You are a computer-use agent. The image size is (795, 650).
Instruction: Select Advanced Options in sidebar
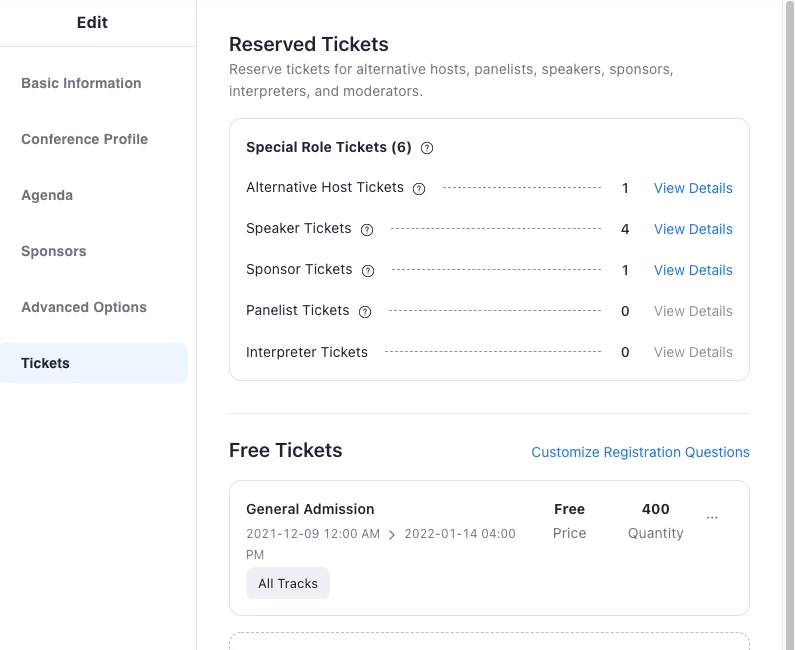click(x=84, y=307)
